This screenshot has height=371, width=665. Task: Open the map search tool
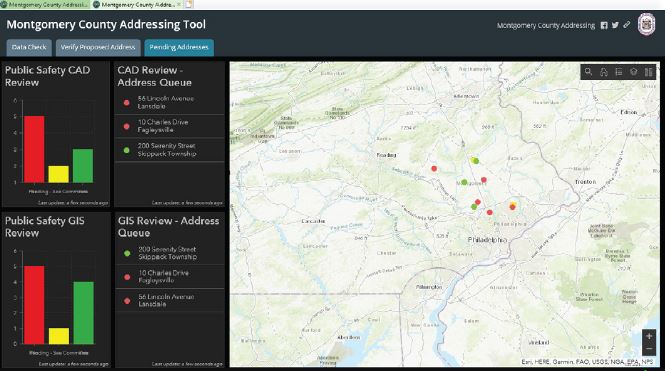pos(588,72)
